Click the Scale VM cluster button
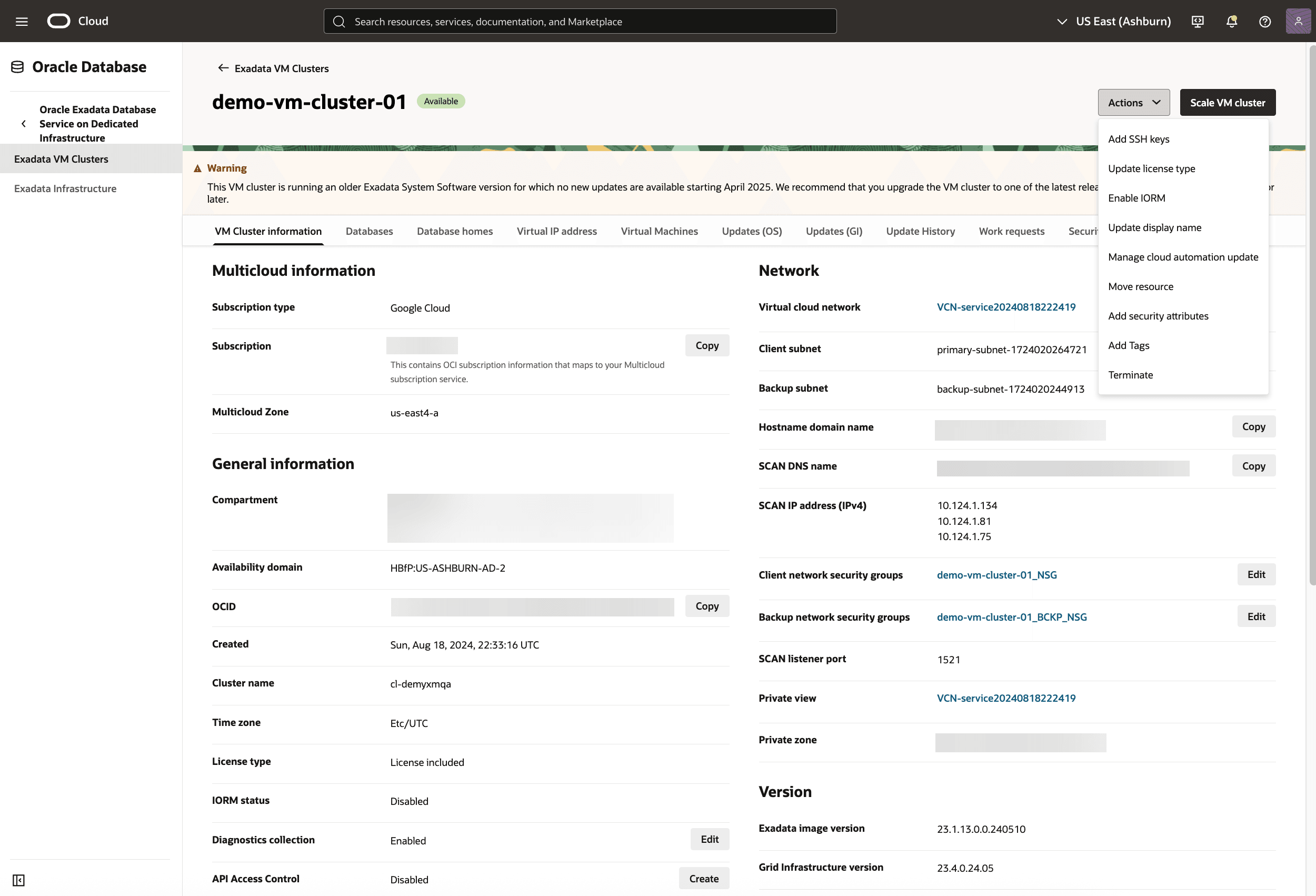The height and width of the screenshot is (896, 1316). [1227, 103]
